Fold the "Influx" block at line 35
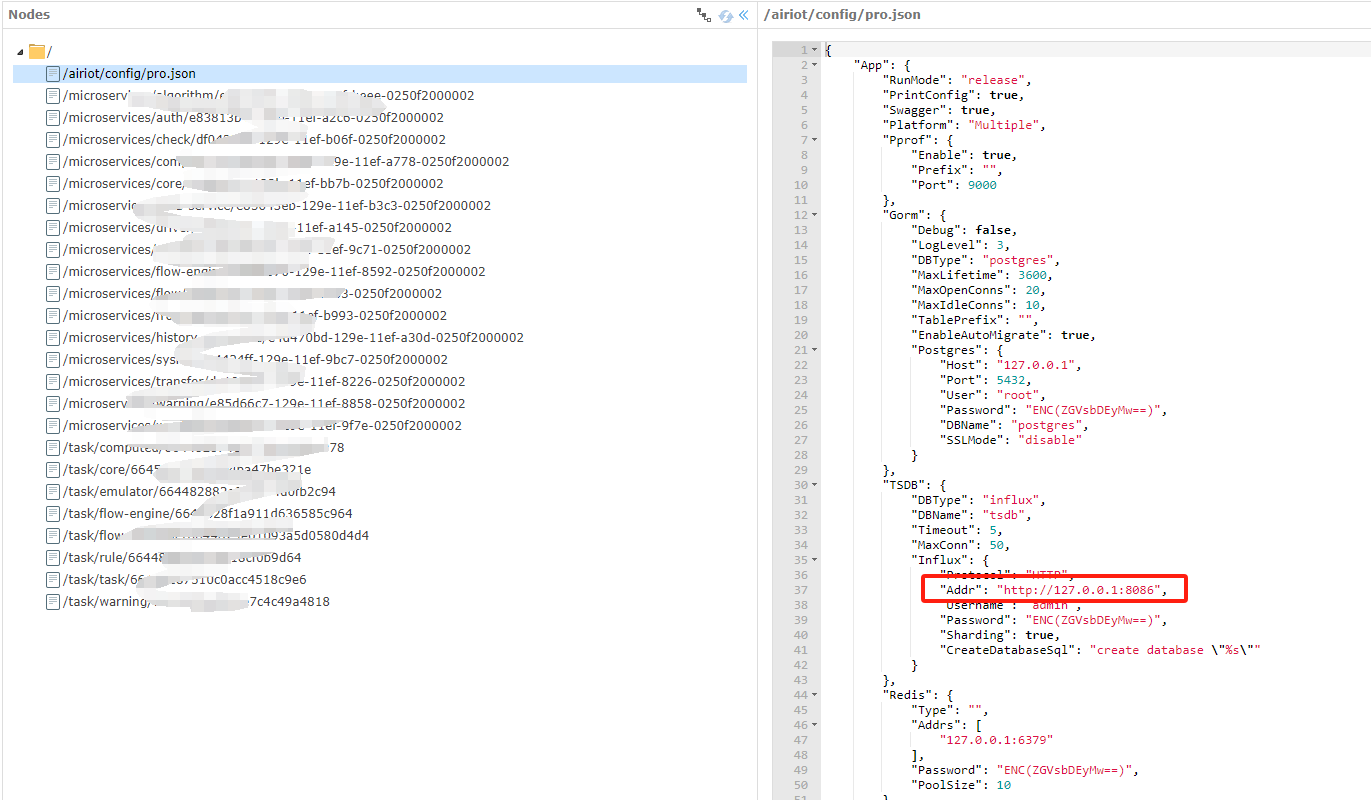The width and height of the screenshot is (1371, 800). point(815,560)
